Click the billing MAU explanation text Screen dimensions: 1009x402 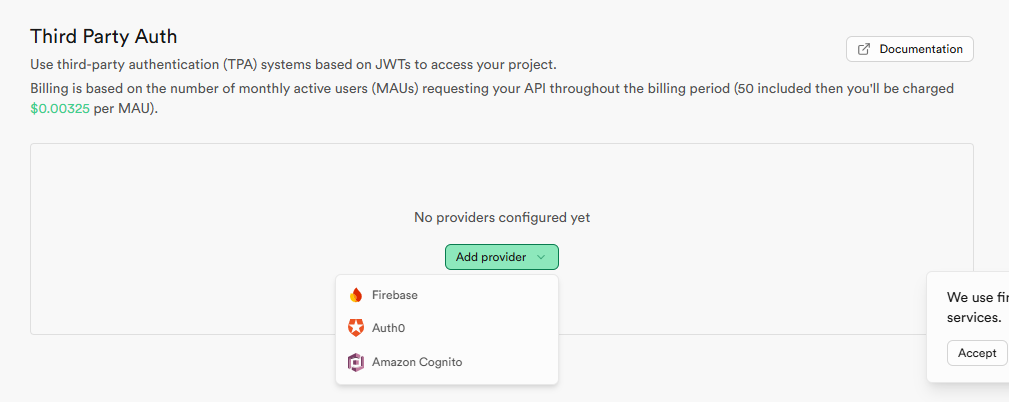(490, 89)
